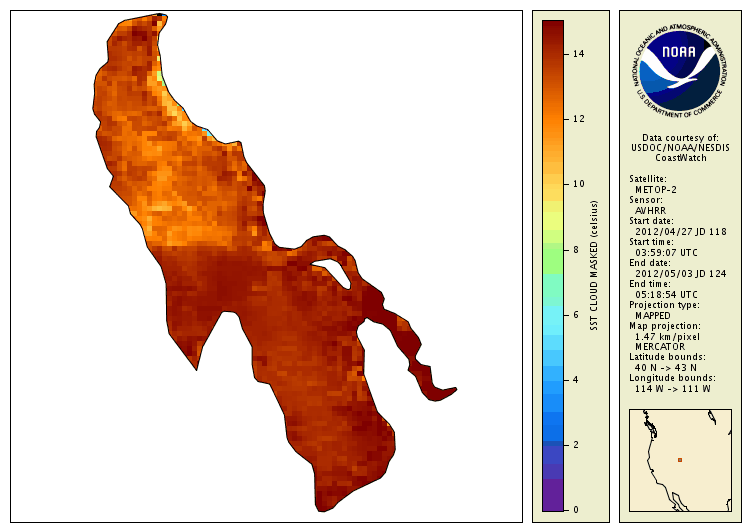Click the '40 N -> 43 N' latitude value
751x532 pixels.
point(666,368)
